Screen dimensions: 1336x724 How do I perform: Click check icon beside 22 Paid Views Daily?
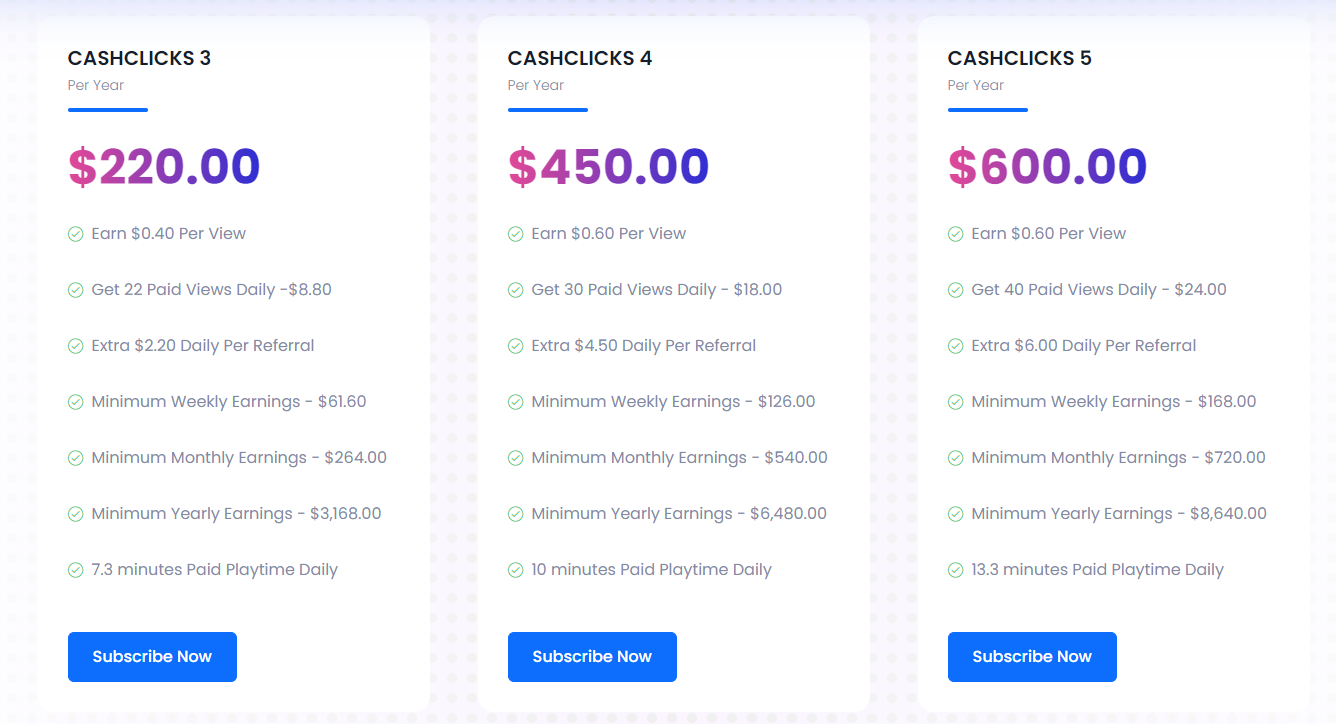(75, 290)
